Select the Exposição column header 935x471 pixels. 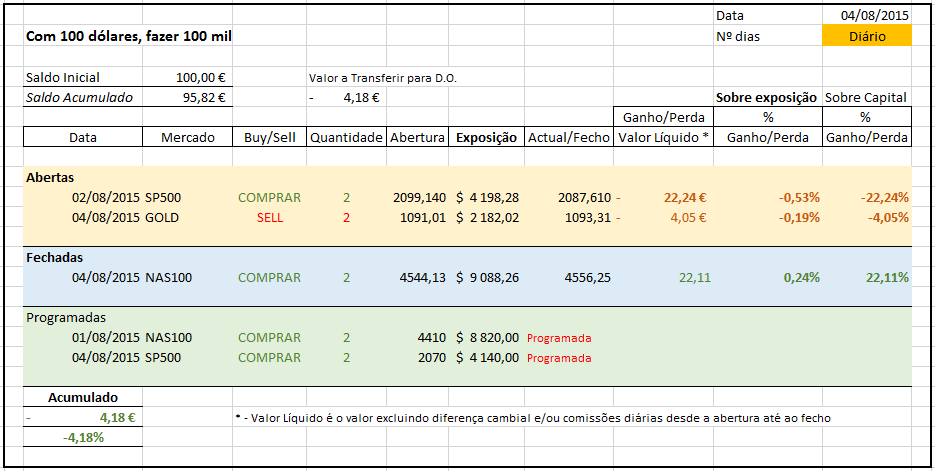[485, 138]
